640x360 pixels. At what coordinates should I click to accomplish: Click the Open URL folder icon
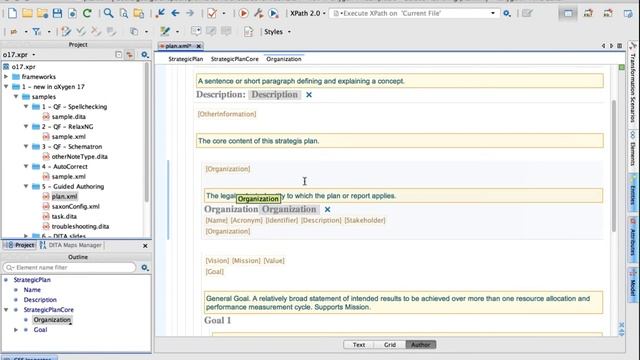42,13
